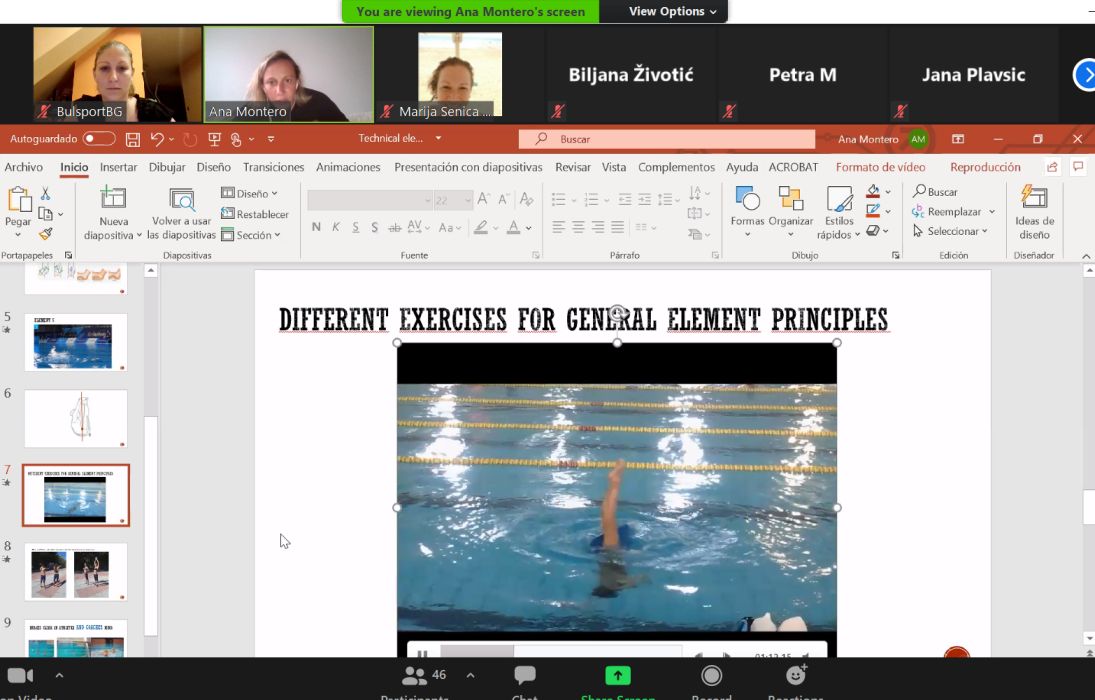Open the Ana Montero account avatar AM
This screenshot has width=1095, height=700.
click(x=918, y=139)
